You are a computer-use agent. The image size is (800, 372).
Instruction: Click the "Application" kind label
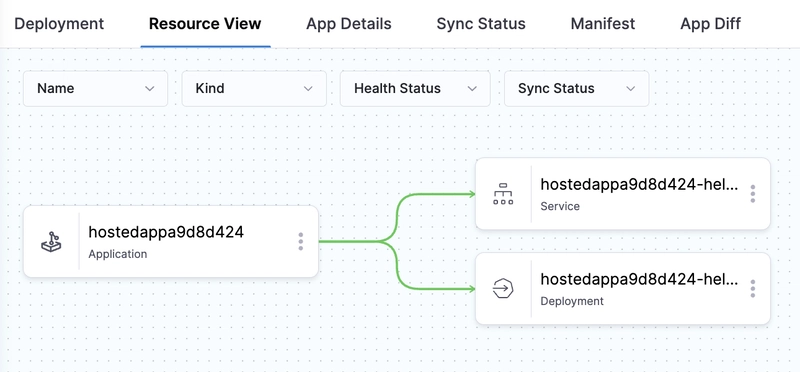tap(118, 254)
